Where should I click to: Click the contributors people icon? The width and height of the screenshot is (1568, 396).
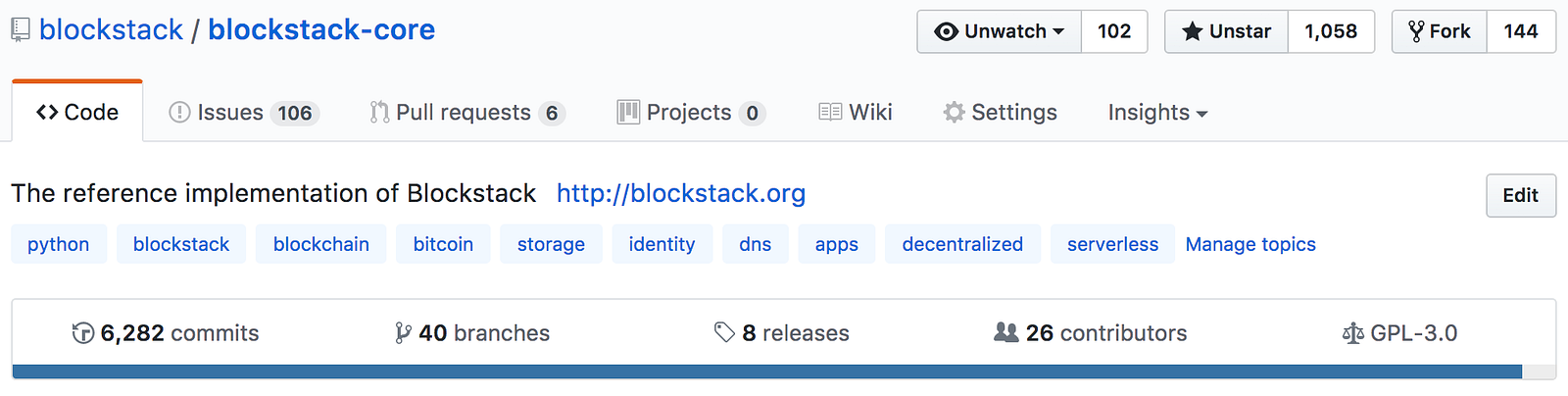pos(1006,333)
